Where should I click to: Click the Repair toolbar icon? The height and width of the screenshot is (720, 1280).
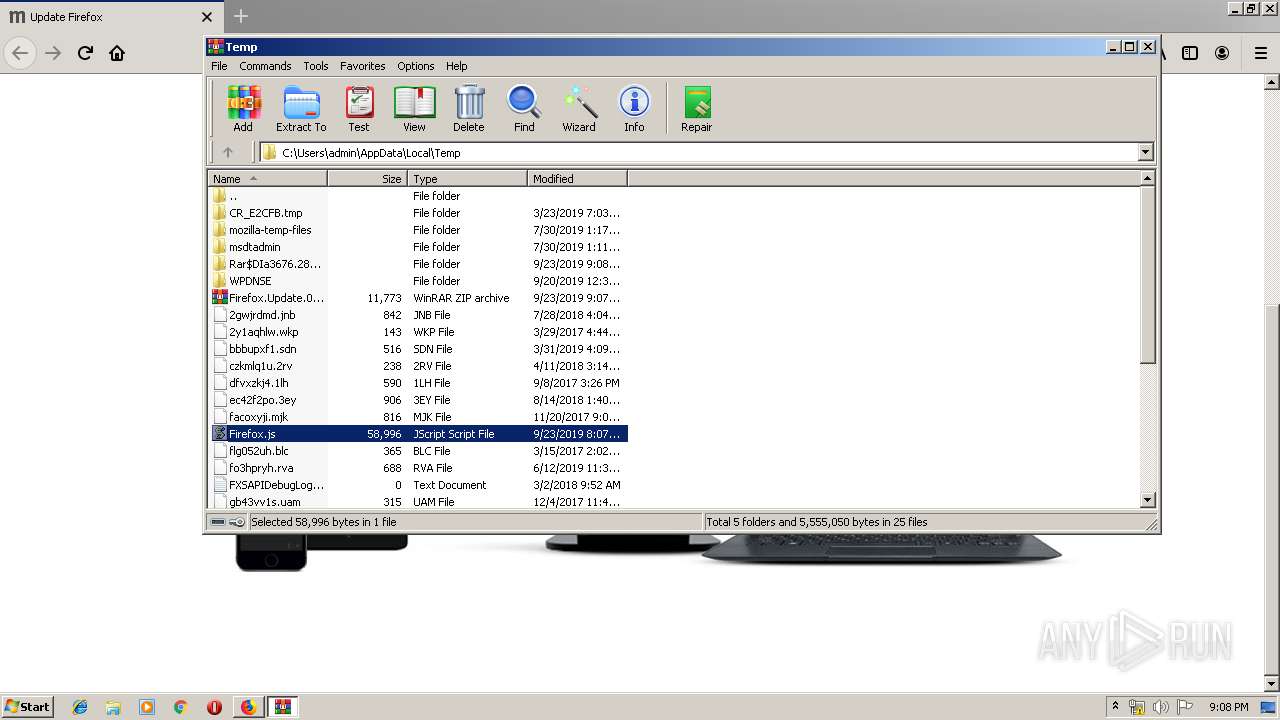coord(697,108)
